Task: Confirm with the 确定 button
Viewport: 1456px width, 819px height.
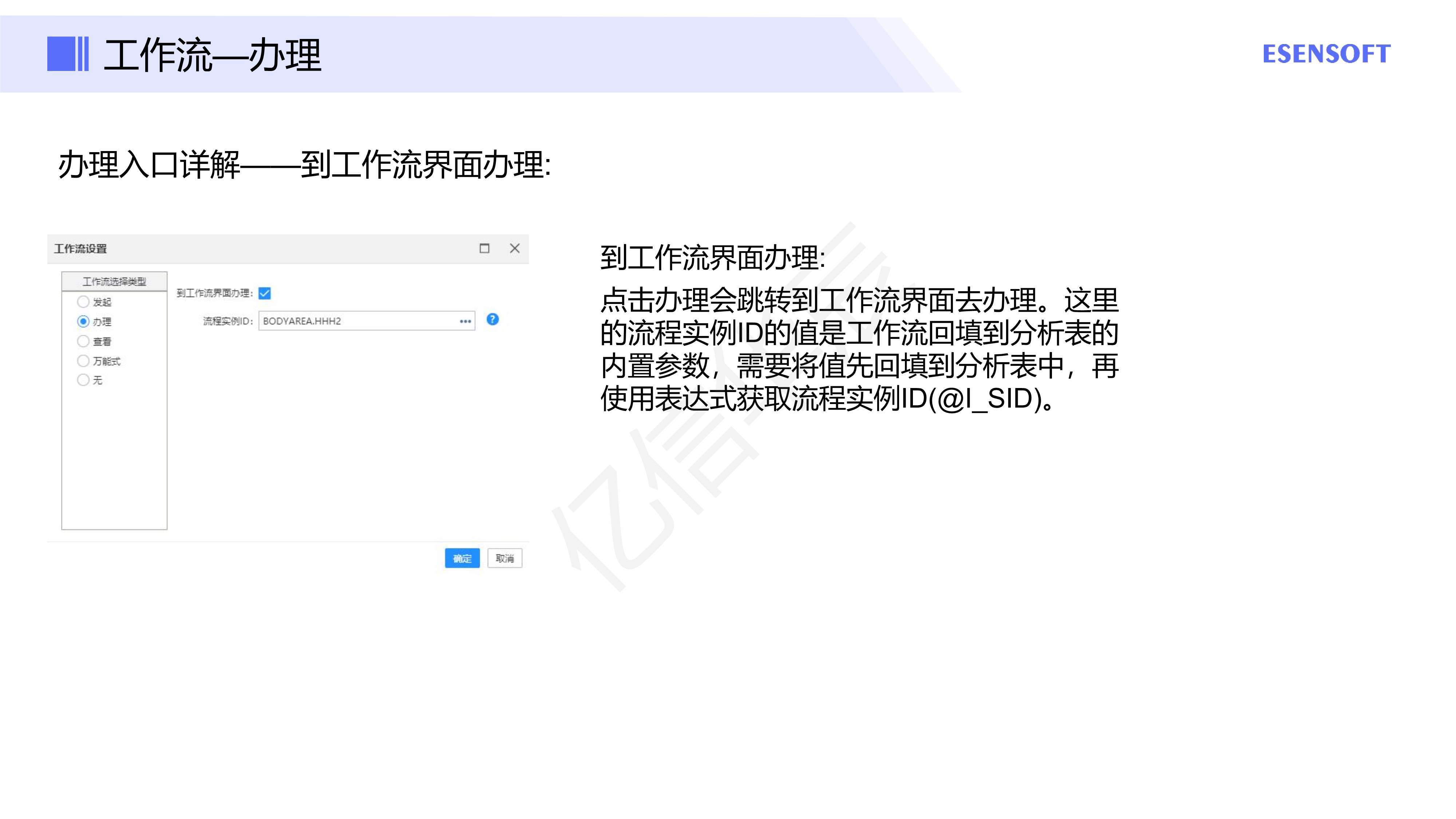Action: (x=462, y=558)
